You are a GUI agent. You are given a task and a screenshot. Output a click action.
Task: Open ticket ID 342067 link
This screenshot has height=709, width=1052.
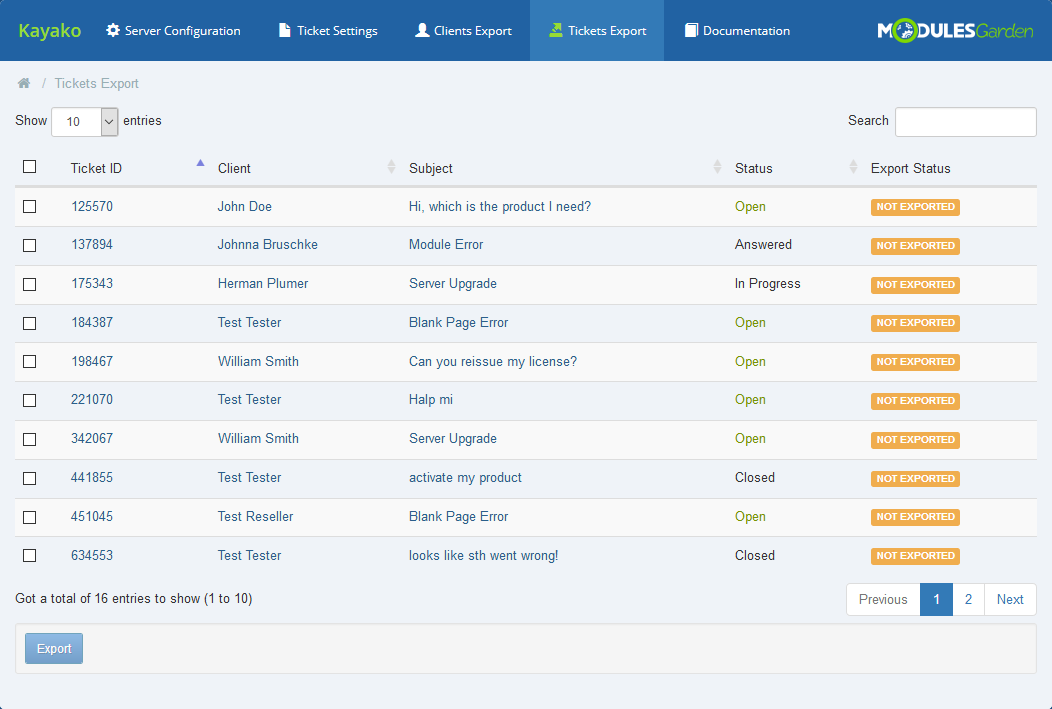92,439
